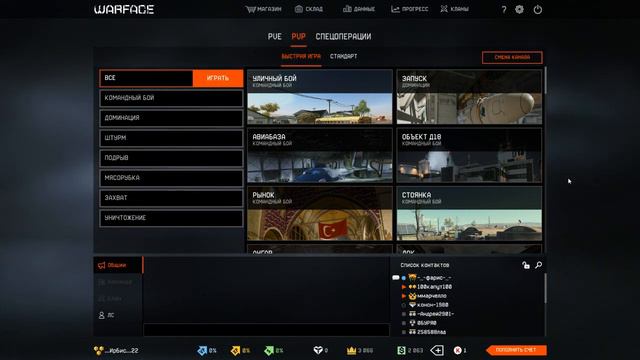This screenshot has height=360, width=640.
Task: Click the contacts list lock icon
Action: point(526,265)
